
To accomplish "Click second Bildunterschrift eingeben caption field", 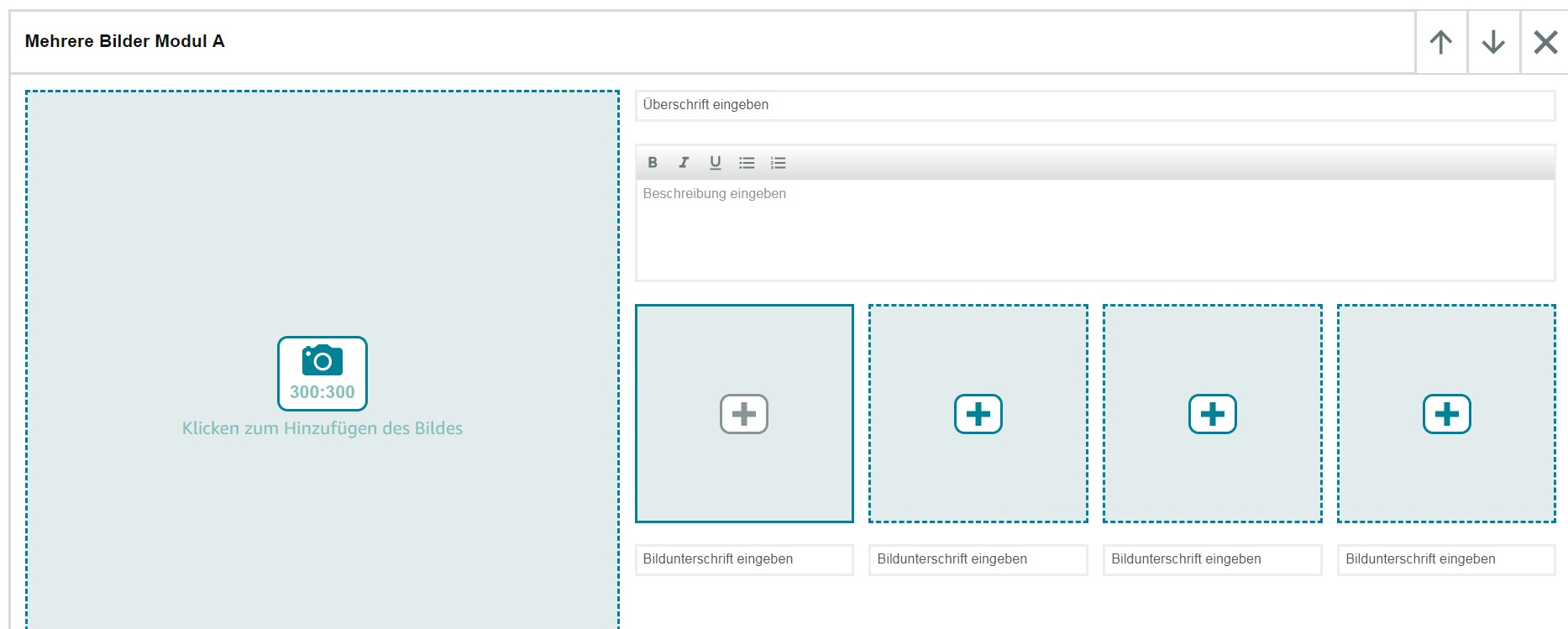I will pos(978,559).
